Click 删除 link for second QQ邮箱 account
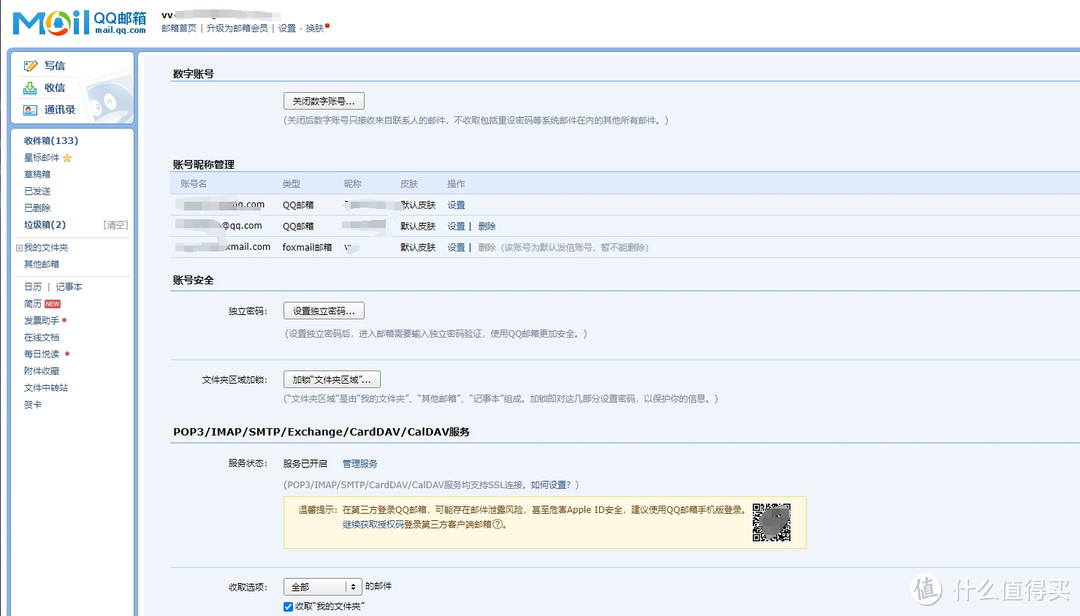 (486, 226)
